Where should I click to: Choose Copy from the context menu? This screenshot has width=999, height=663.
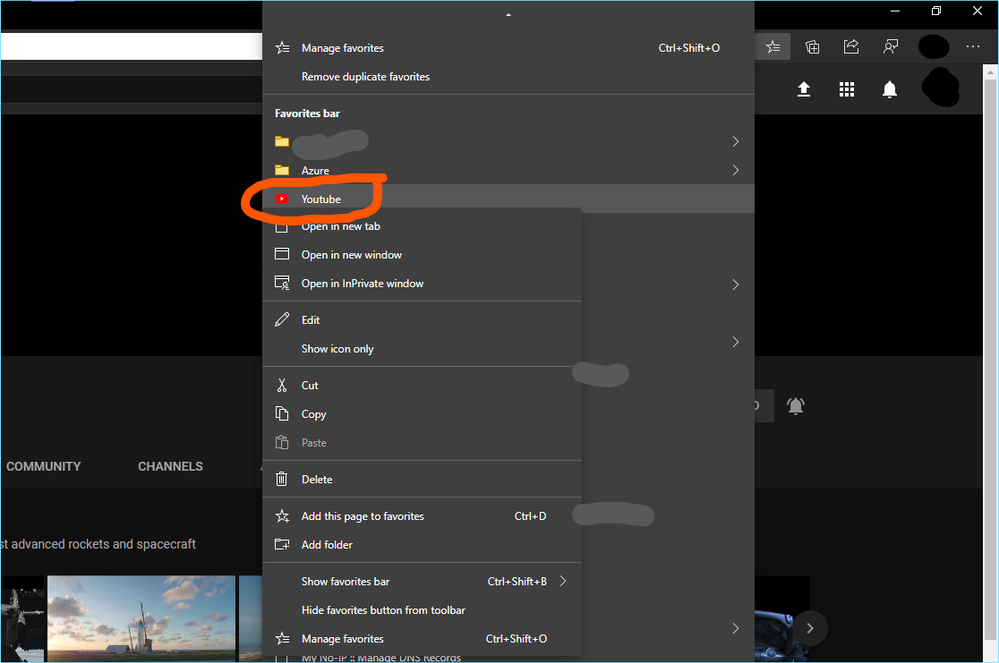(422, 414)
